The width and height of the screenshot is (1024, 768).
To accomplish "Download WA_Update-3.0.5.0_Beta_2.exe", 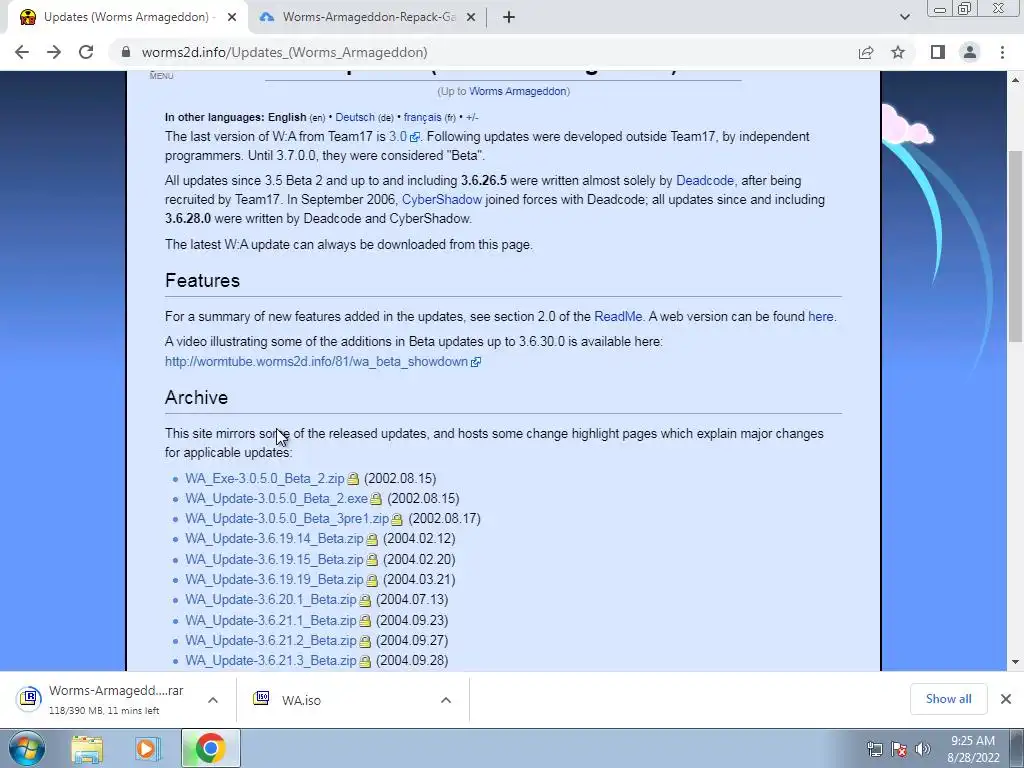I will click(x=276, y=498).
